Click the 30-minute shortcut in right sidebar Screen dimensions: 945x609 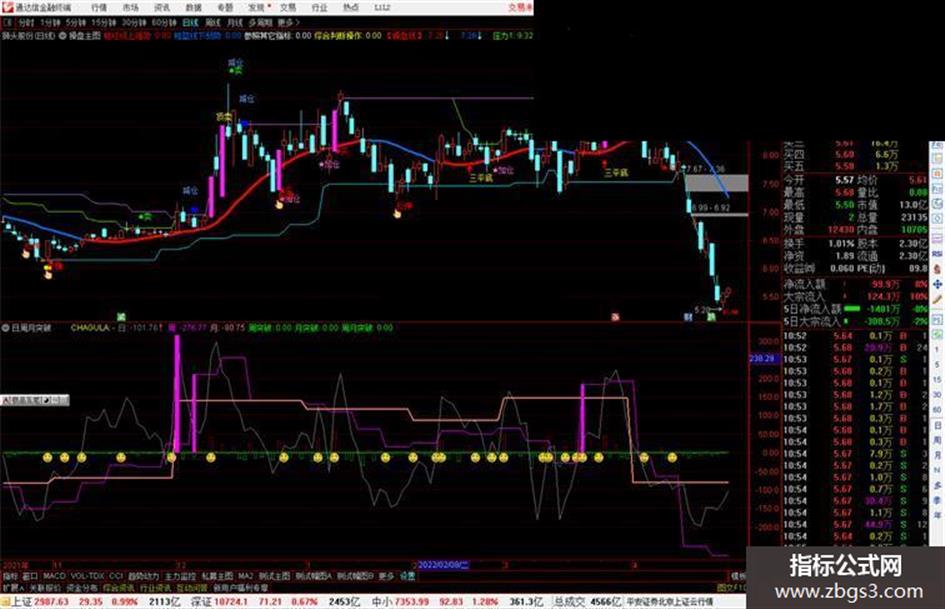click(x=937, y=395)
